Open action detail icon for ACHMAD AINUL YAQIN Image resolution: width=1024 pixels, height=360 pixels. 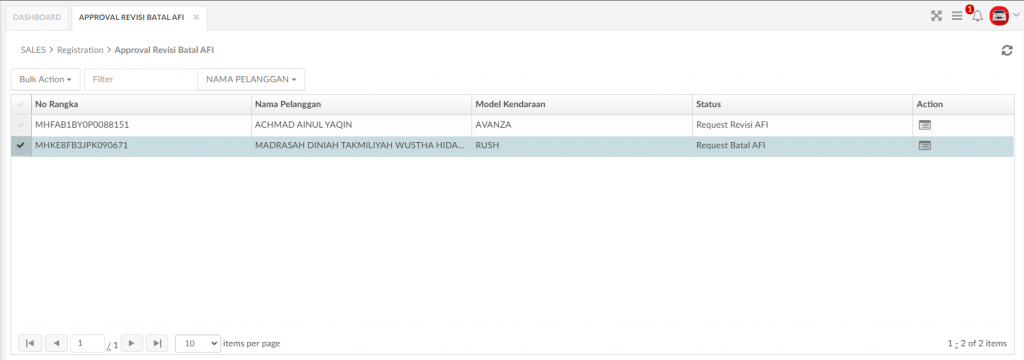(x=924, y=125)
